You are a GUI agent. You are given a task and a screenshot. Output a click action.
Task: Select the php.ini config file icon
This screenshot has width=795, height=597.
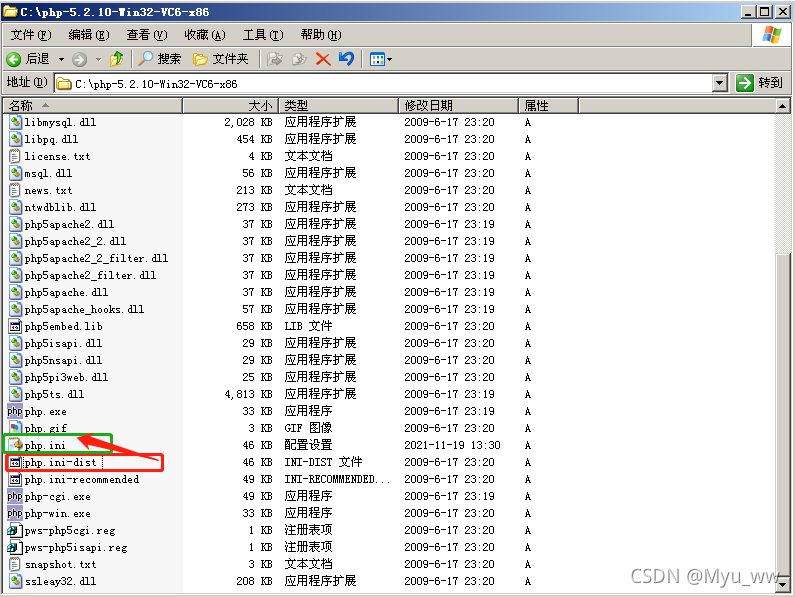(16, 445)
